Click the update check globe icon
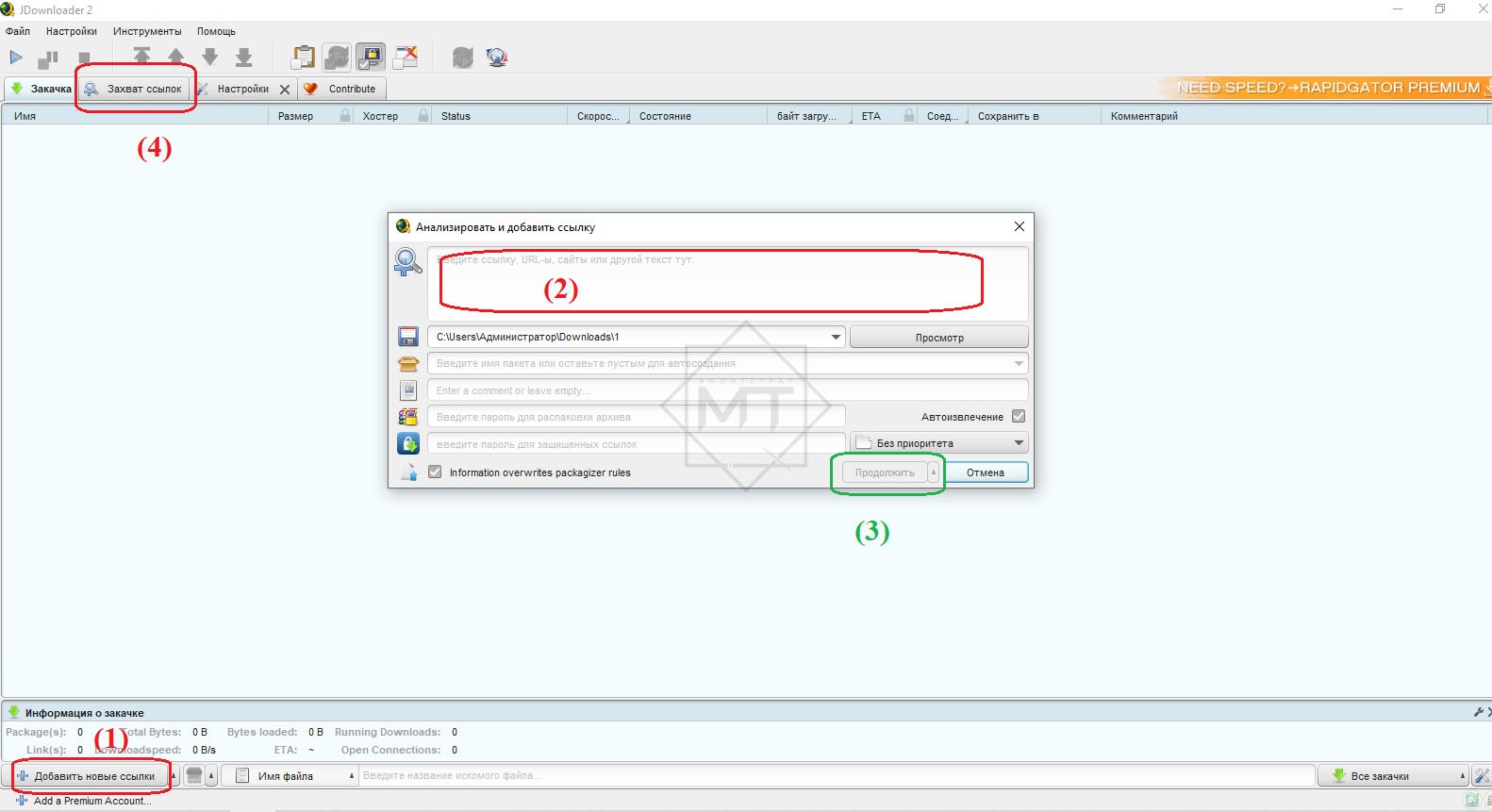 (497, 58)
